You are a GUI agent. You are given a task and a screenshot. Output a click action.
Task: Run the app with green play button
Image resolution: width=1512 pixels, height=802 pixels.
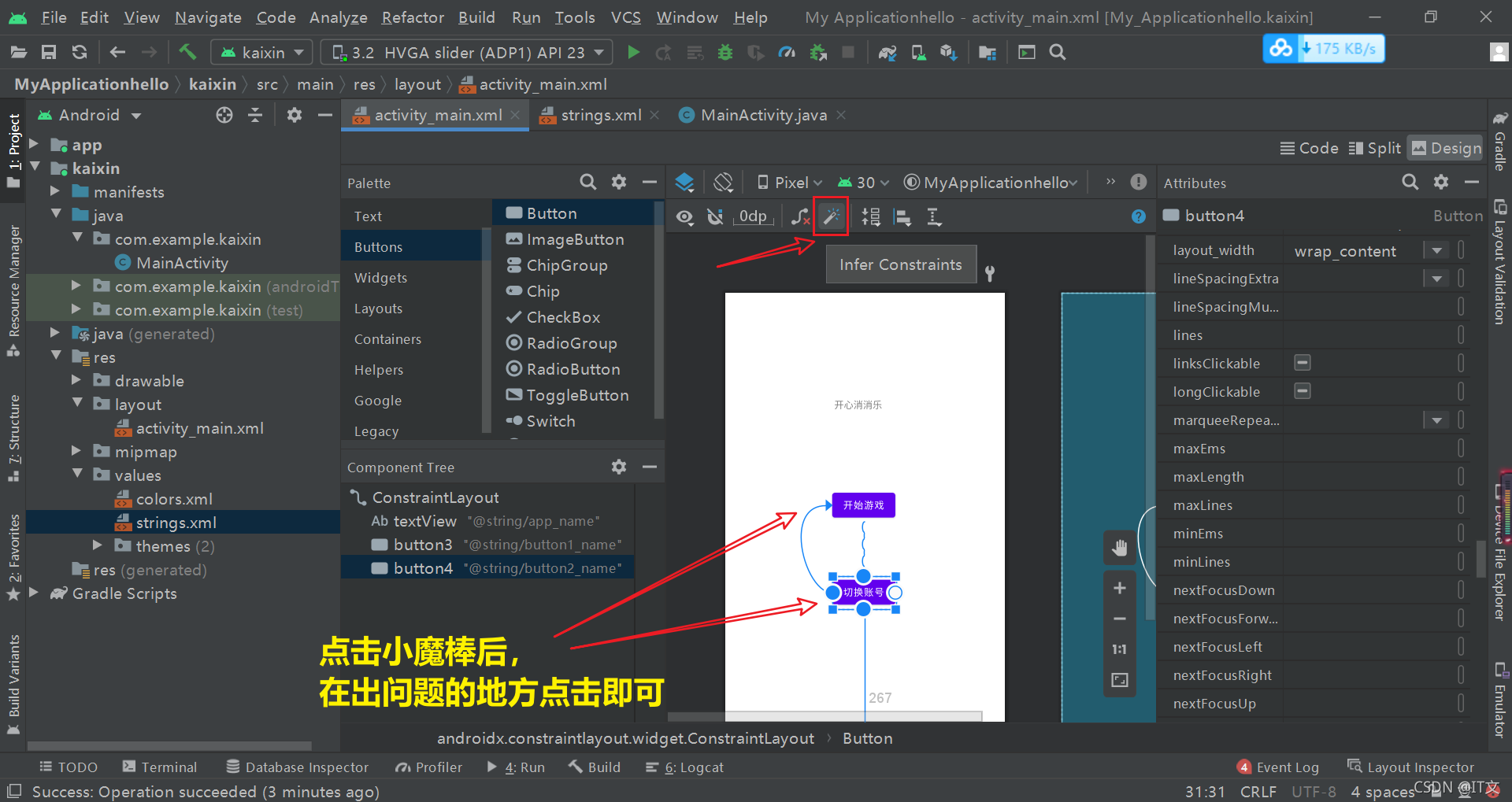point(633,52)
